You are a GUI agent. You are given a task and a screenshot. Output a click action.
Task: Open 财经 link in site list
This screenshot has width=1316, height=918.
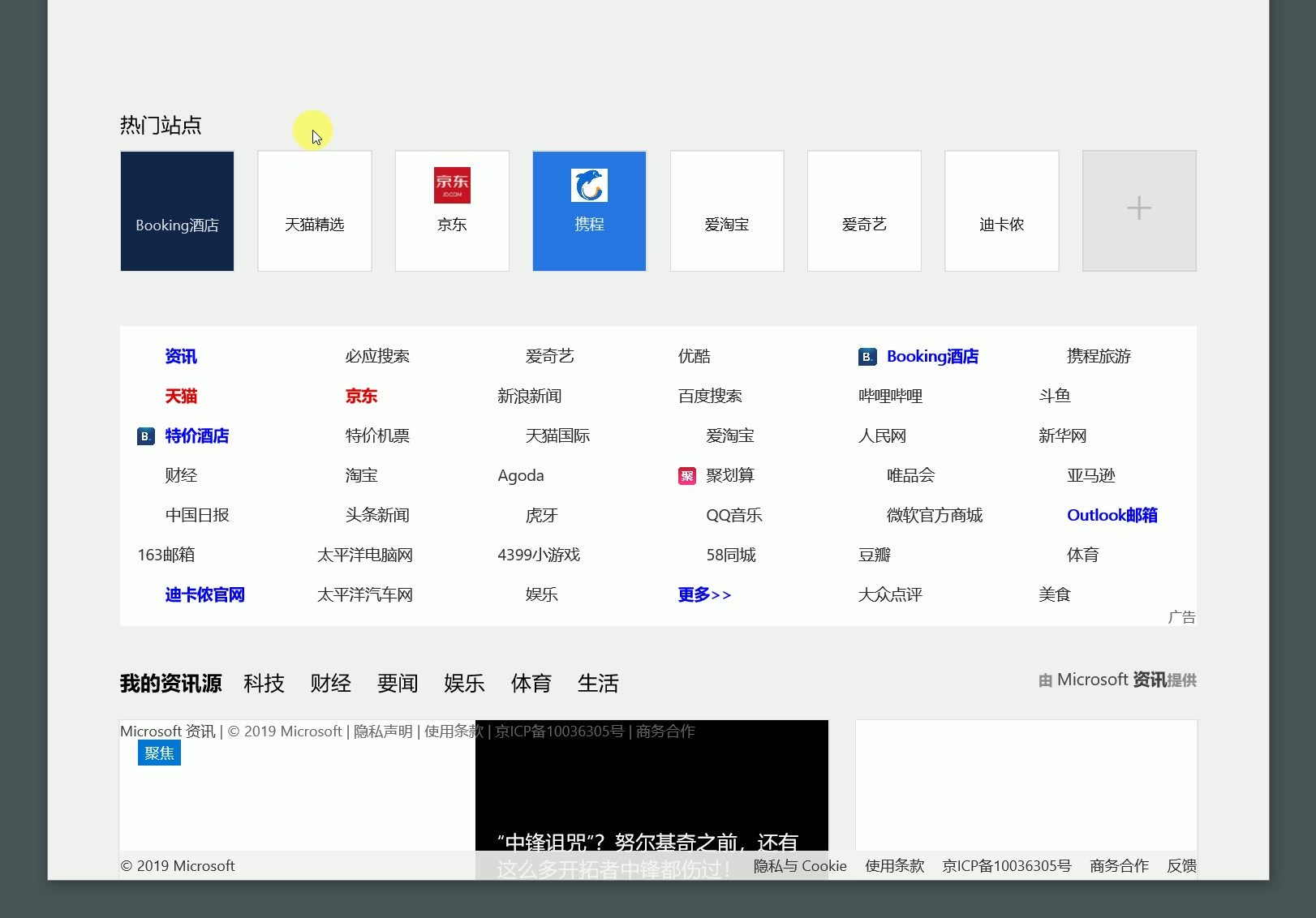[181, 475]
